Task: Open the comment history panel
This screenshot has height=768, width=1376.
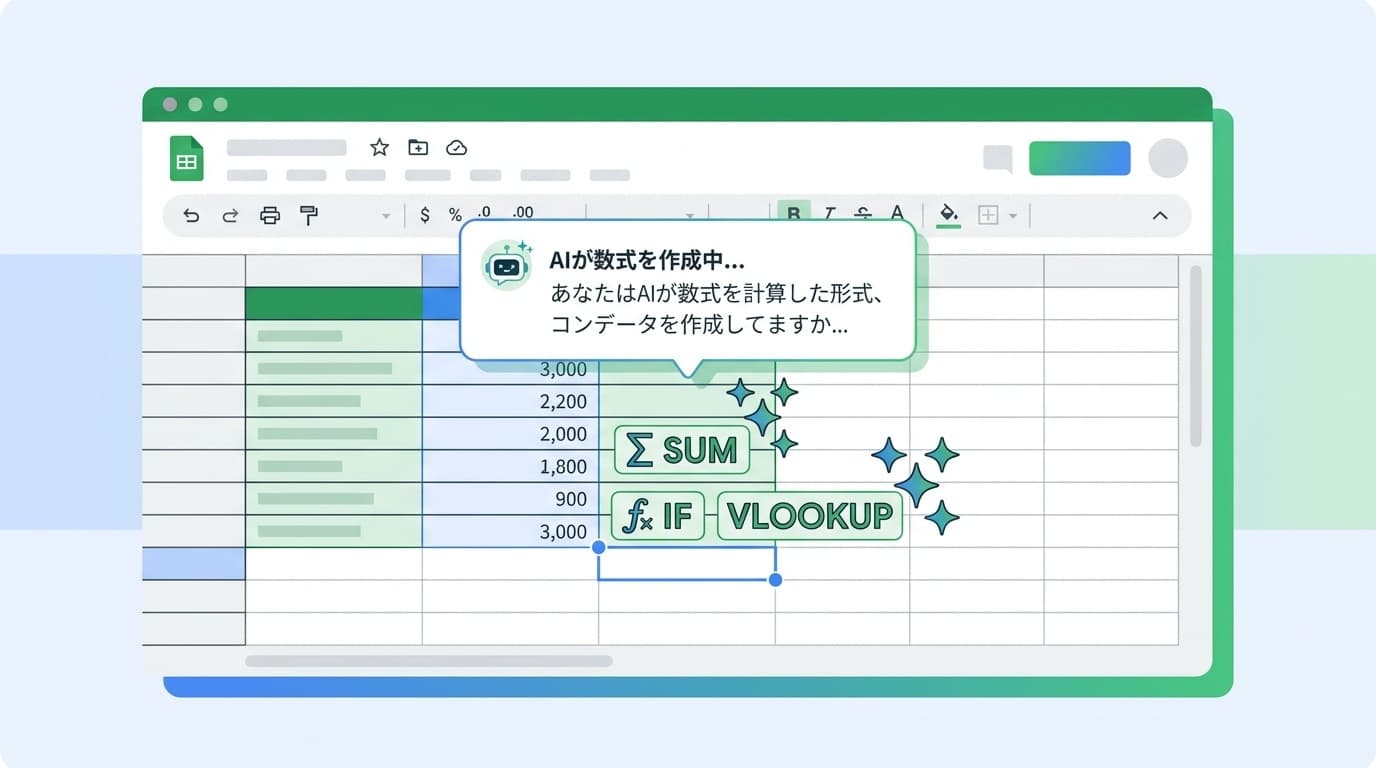Action: click(x=998, y=157)
